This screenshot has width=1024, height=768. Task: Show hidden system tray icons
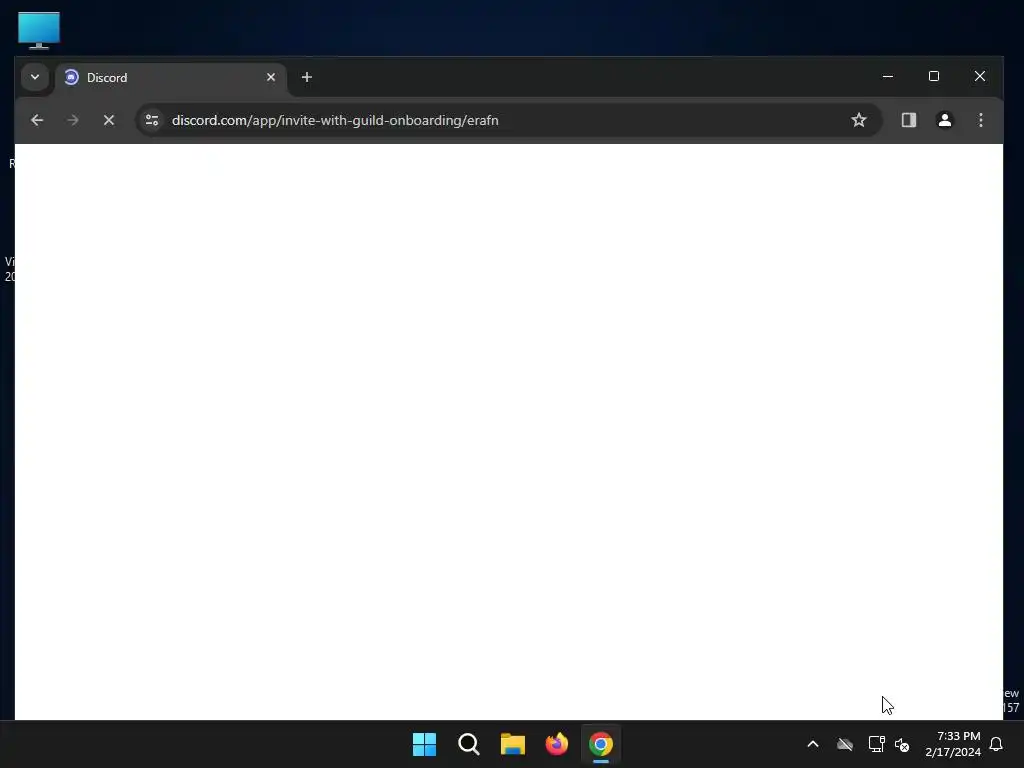click(x=813, y=744)
